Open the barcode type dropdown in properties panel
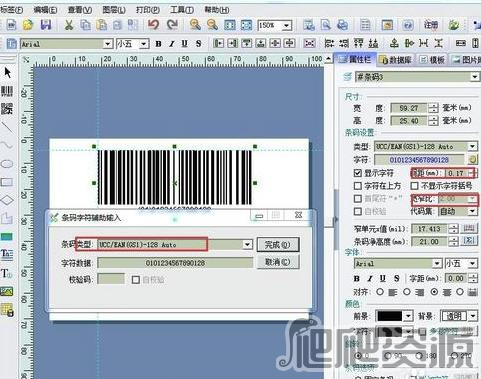This screenshot has width=481, height=379. [472, 146]
